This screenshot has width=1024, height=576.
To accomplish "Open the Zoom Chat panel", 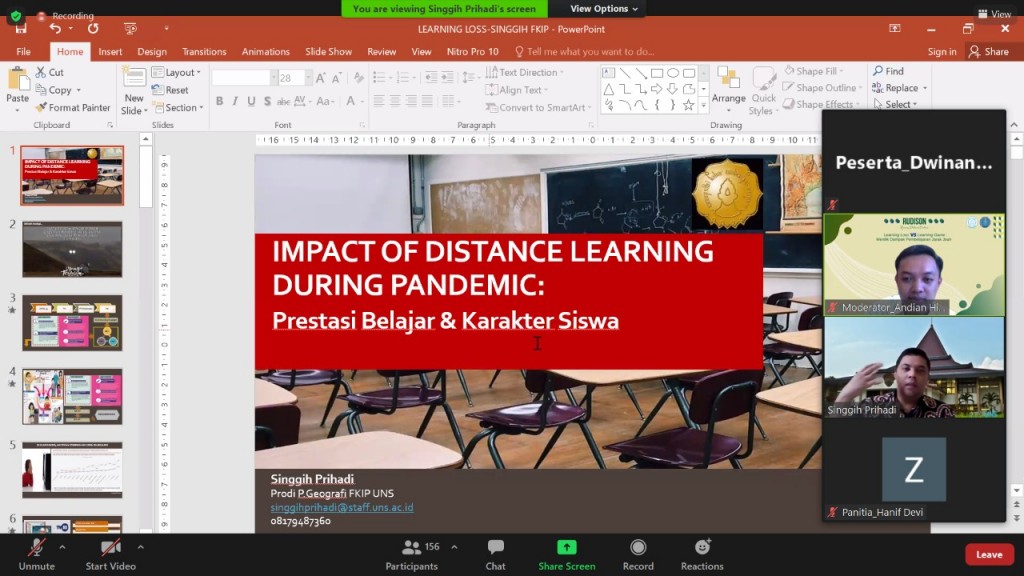I will pos(495,549).
